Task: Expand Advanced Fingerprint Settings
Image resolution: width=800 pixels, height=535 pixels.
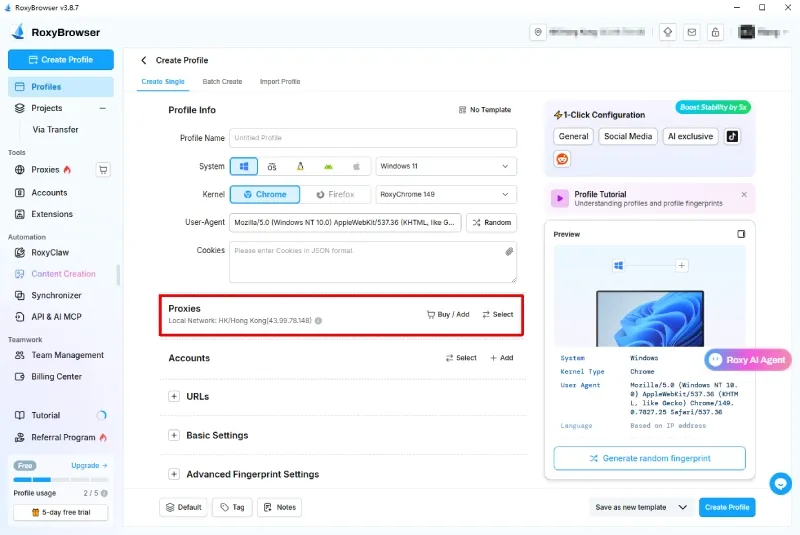Action: [x=174, y=474]
